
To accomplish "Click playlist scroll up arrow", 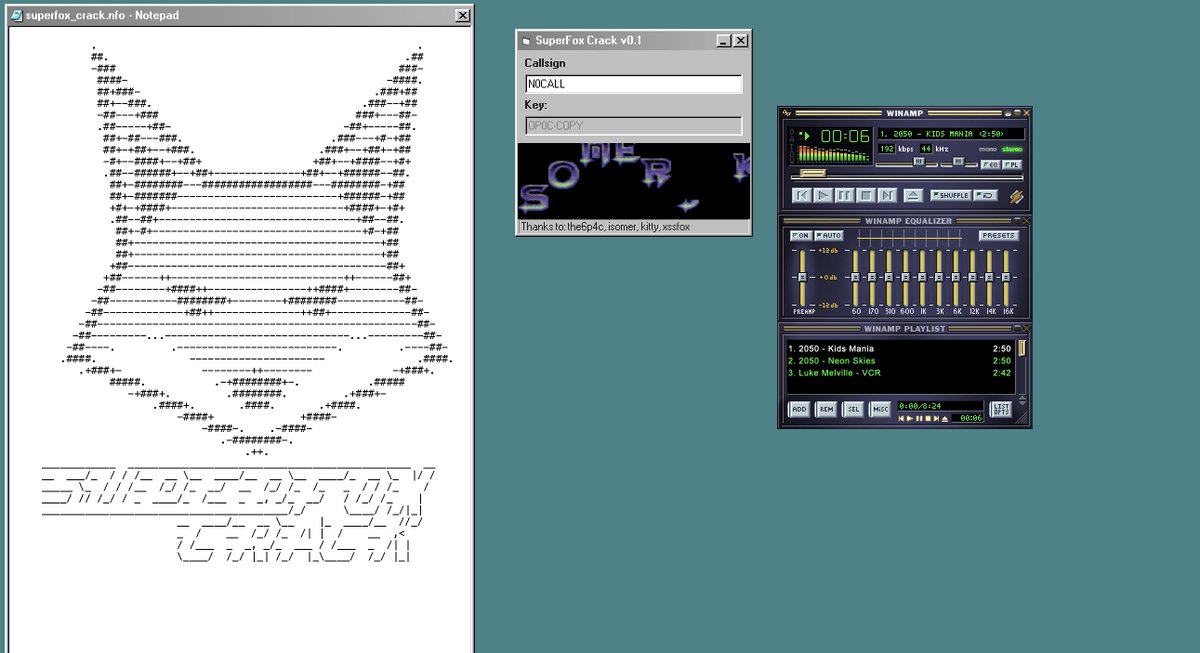I will pos(1022,397).
